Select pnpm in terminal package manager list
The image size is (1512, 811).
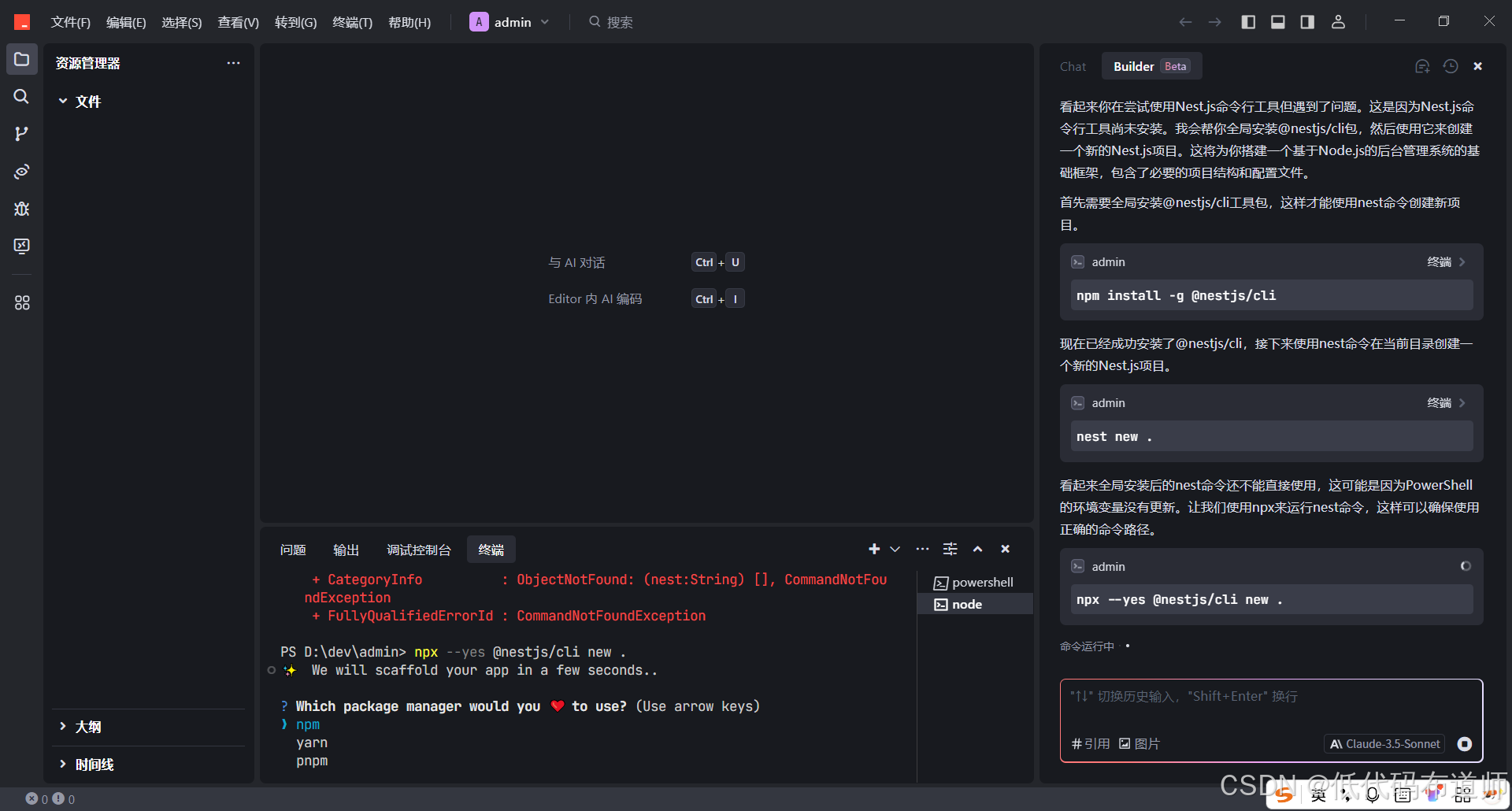(312, 761)
